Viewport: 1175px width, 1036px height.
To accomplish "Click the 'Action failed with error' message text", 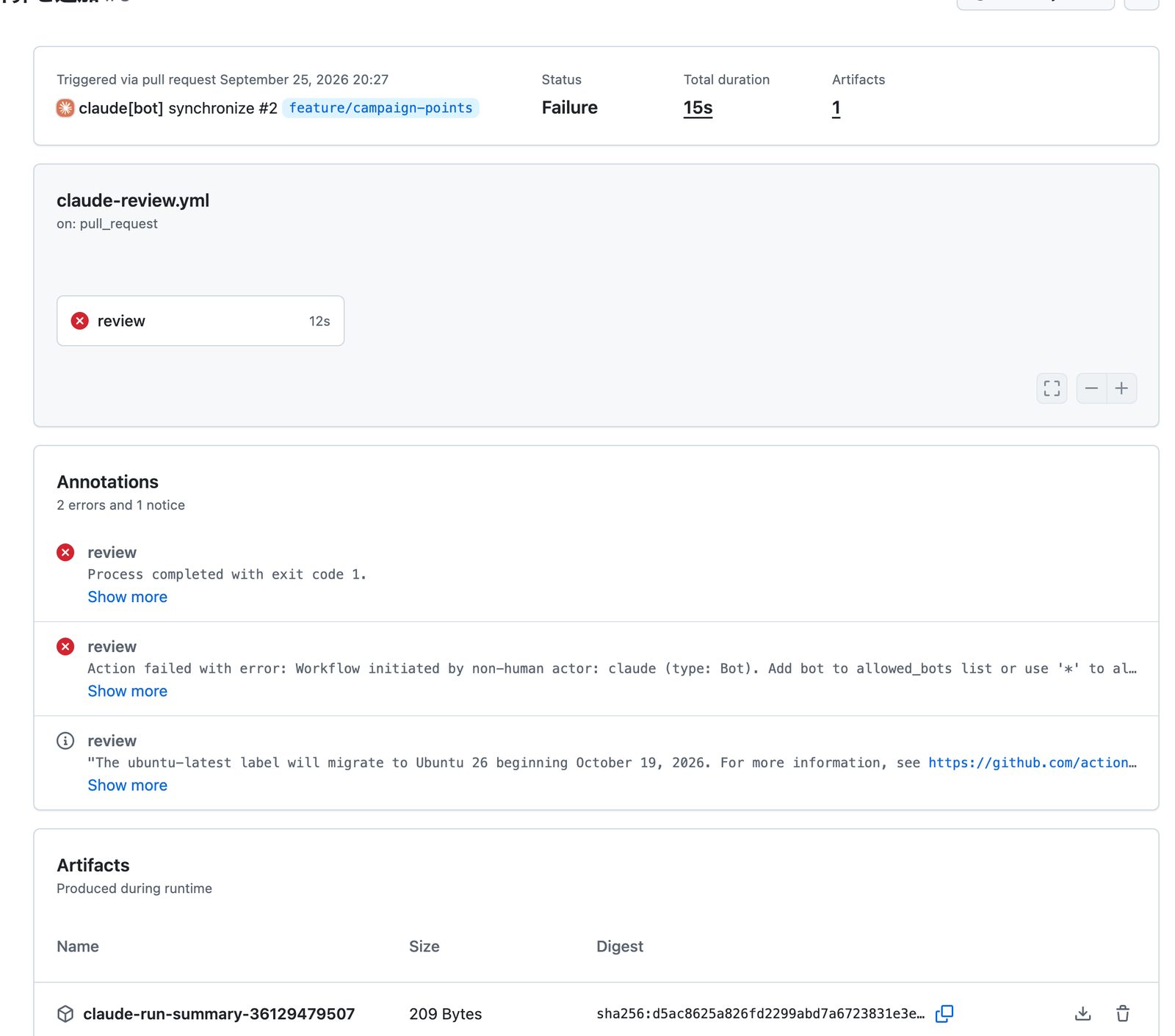I will coord(612,668).
